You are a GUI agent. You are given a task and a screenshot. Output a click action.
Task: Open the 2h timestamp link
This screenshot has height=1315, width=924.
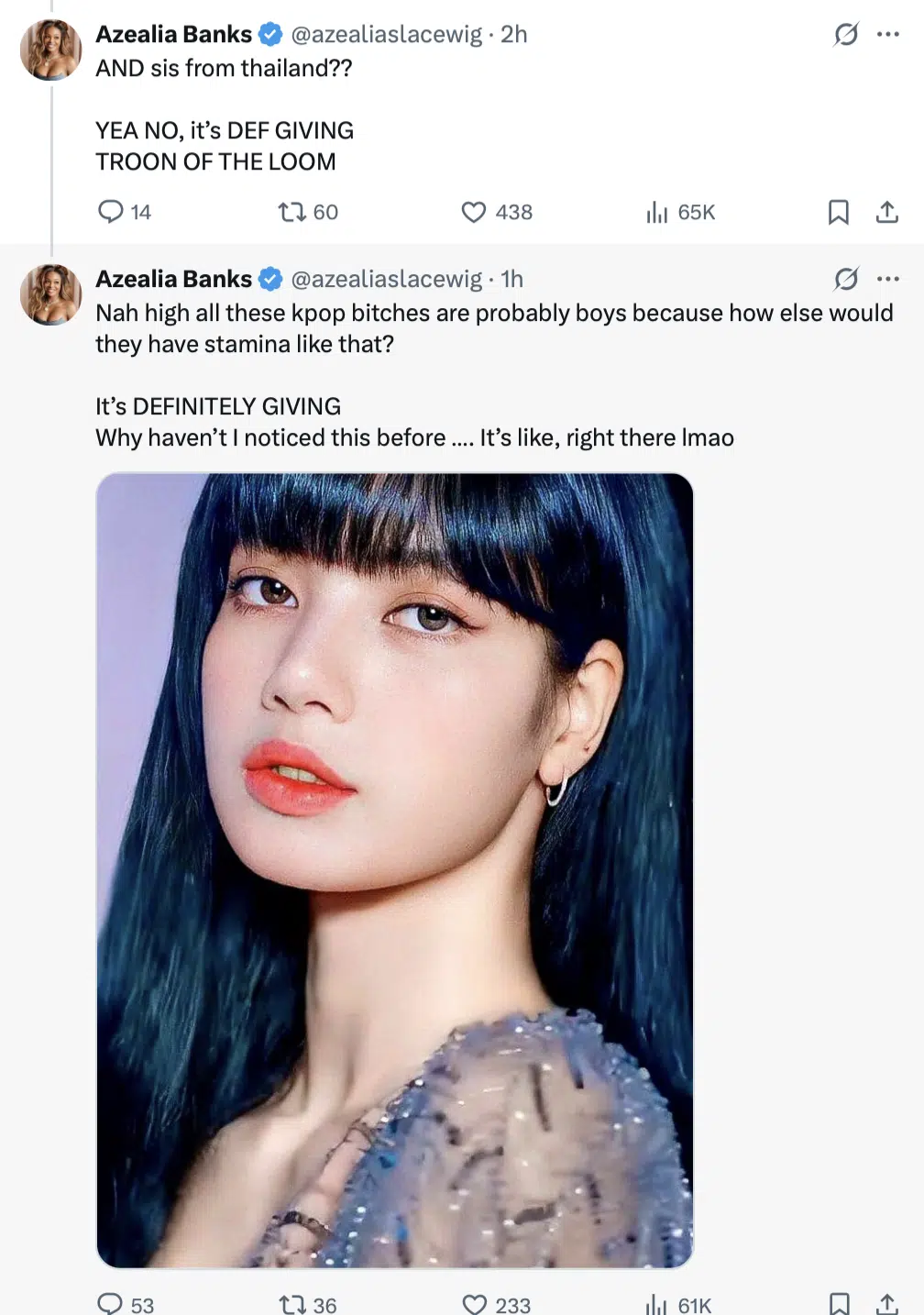click(x=514, y=34)
